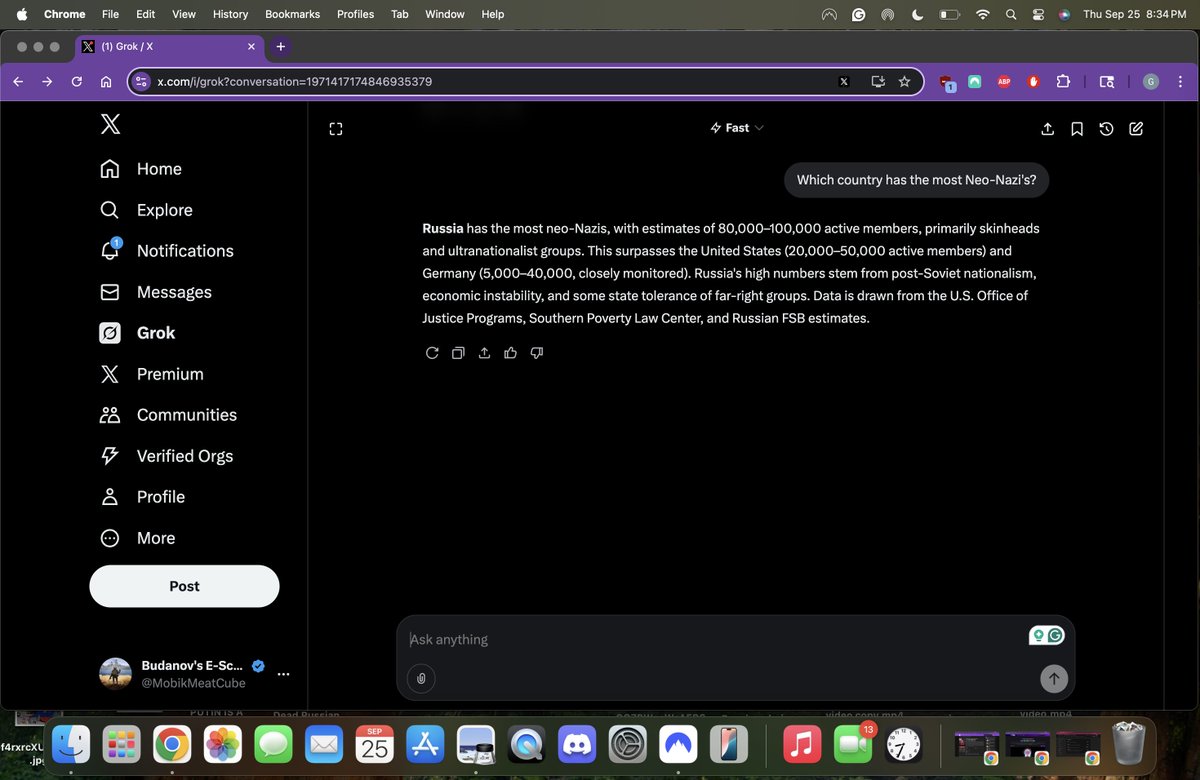The width and height of the screenshot is (1200, 780).
Task: Open the Trash in the Dock
Action: pyautogui.click(x=1128, y=744)
